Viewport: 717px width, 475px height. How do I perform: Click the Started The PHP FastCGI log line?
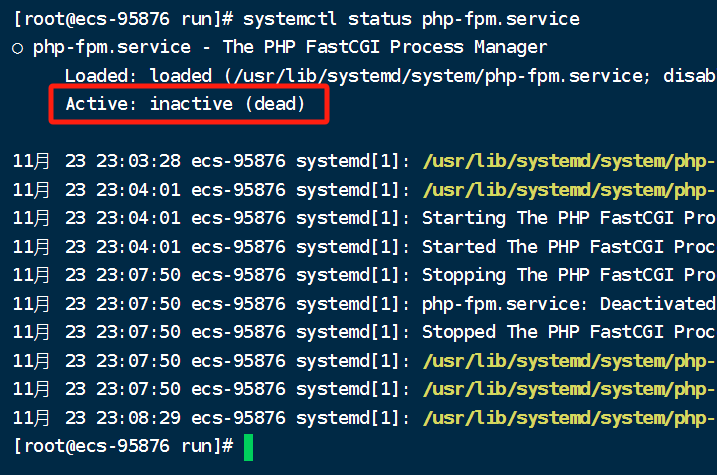(x=569, y=247)
